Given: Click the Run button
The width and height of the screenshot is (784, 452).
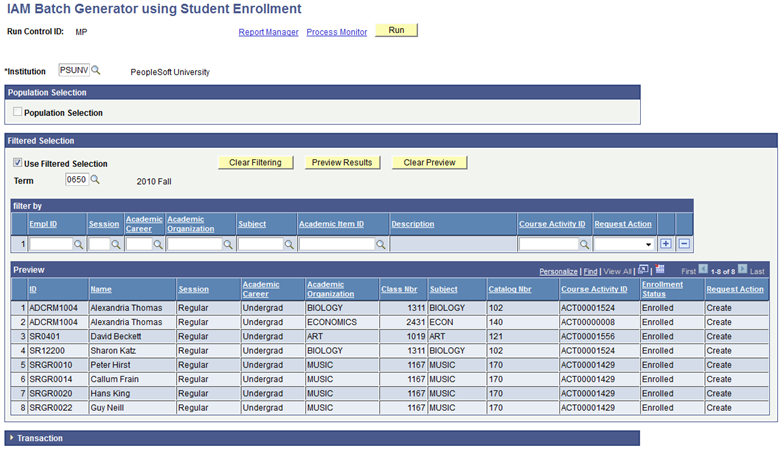Looking at the screenshot, I should point(396,30).
